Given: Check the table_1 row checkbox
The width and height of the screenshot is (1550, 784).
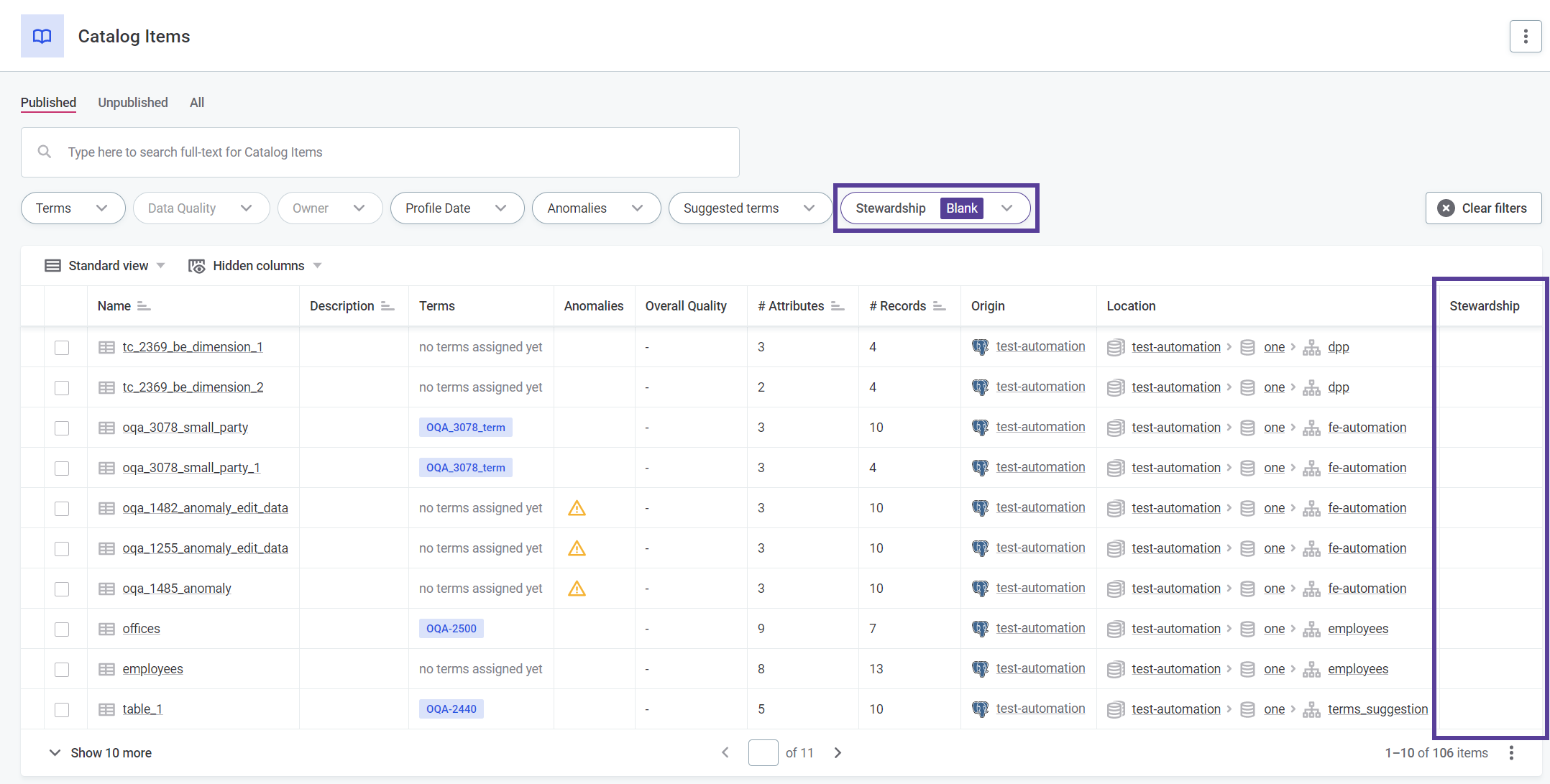Looking at the screenshot, I should 62,709.
